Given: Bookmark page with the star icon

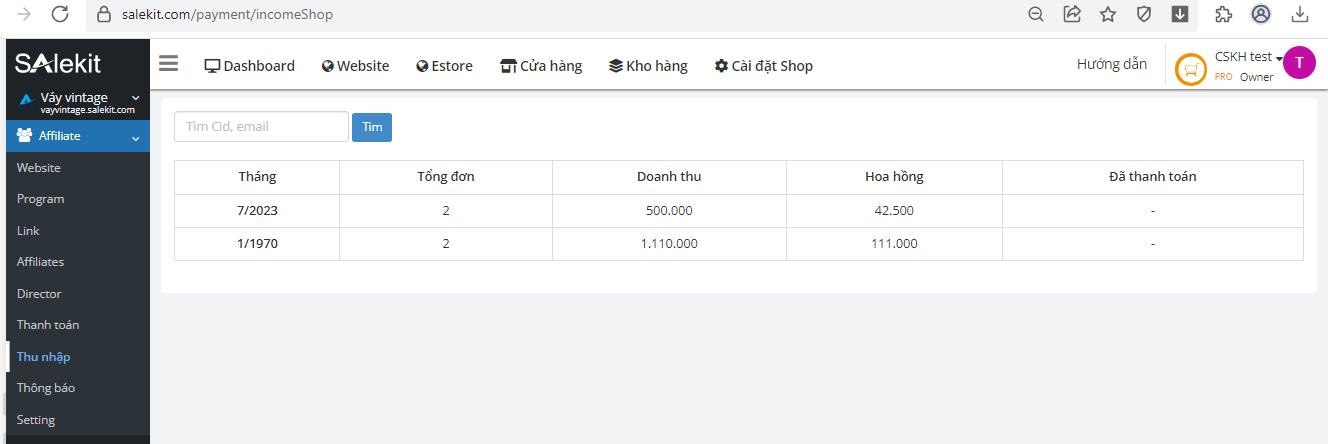Looking at the screenshot, I should 1108,14.
